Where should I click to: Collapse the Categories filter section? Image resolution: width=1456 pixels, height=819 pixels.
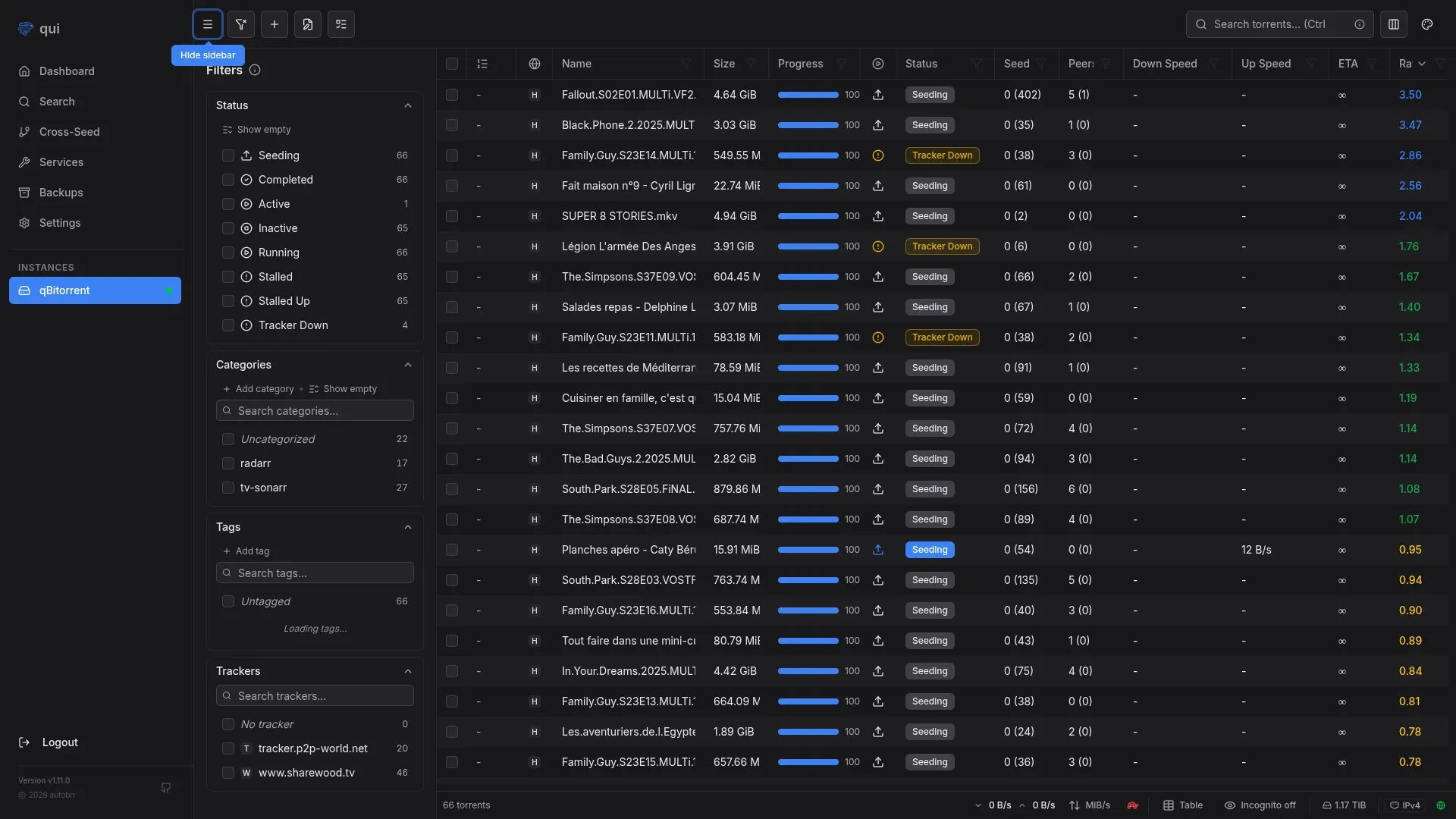point(408,365)
